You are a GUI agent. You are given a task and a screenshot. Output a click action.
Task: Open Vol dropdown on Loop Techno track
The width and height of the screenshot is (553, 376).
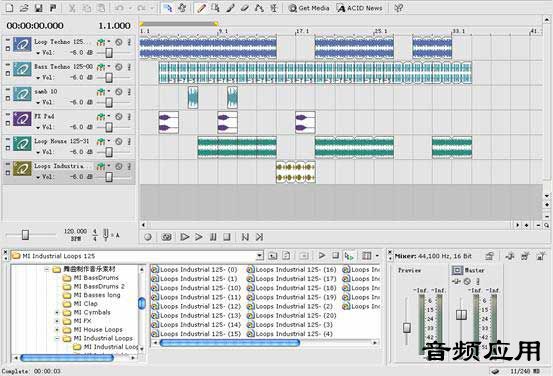[38, 53]
